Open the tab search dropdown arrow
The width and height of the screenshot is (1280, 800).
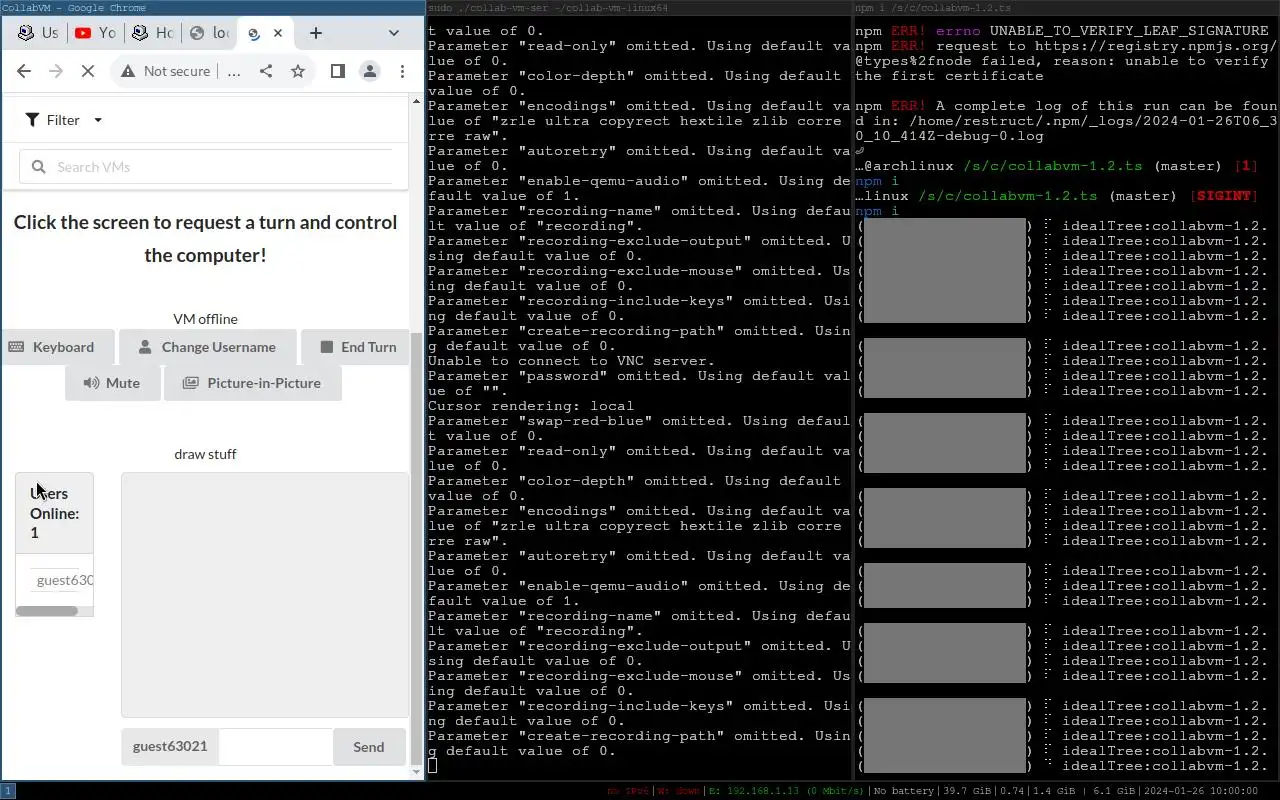click(x=394, y=33)
